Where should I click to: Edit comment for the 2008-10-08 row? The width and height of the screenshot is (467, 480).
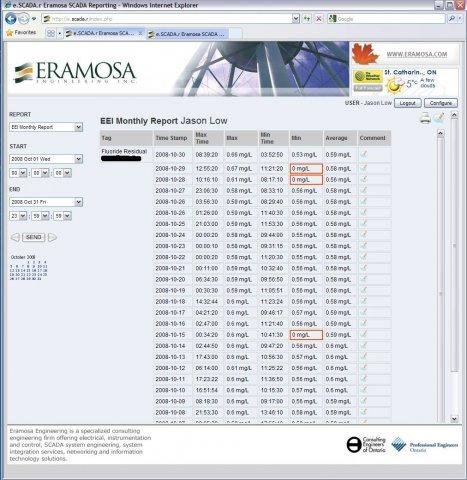click(364, 412)
